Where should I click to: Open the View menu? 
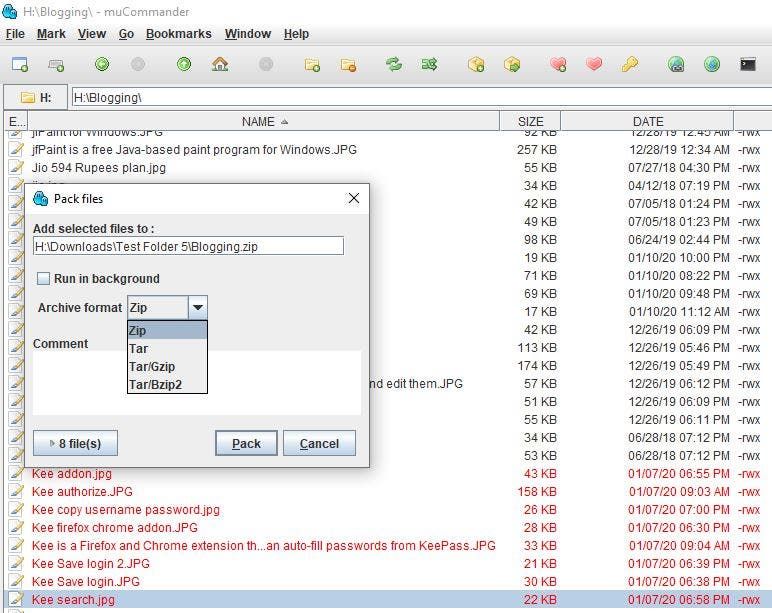point(92,33)
